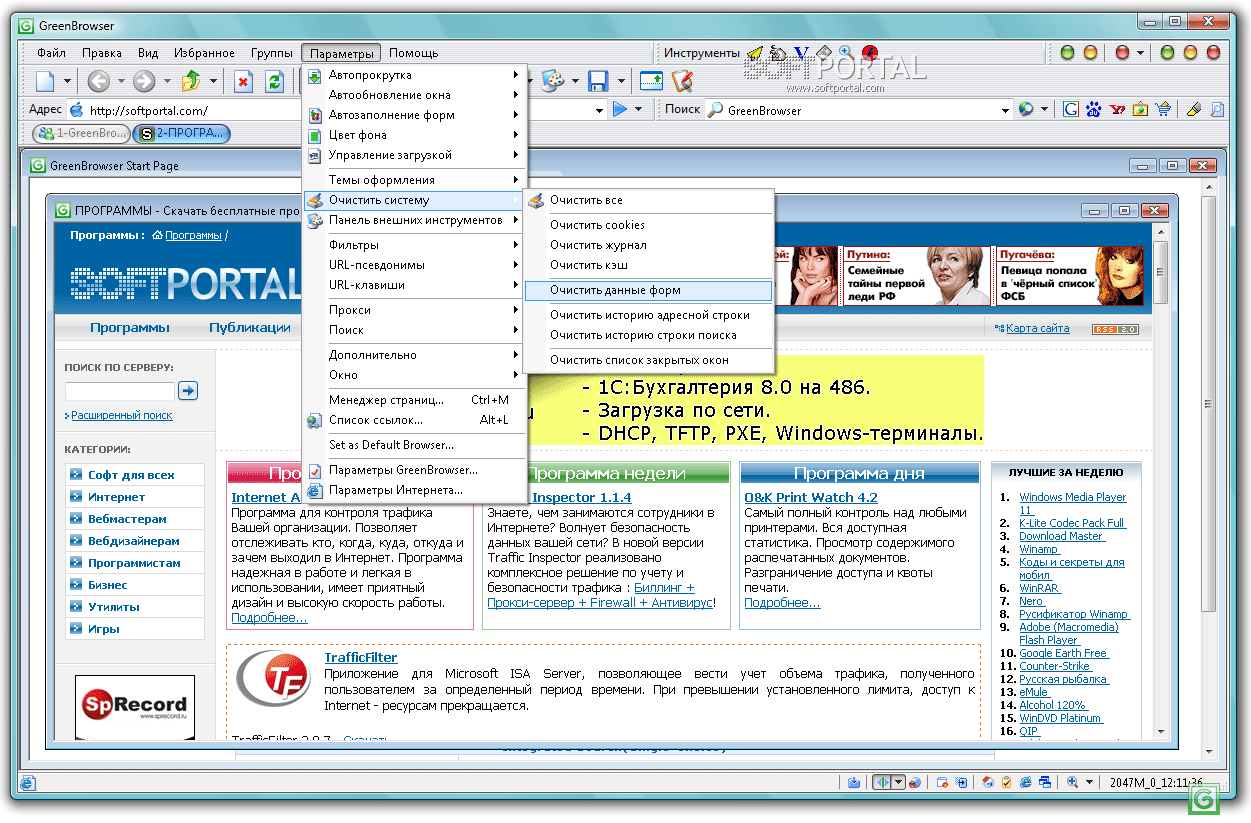Viewport: 1251px width, 823px height.
Task: Click the GreenBrowser search text field
Action: [x=860, y=110]
